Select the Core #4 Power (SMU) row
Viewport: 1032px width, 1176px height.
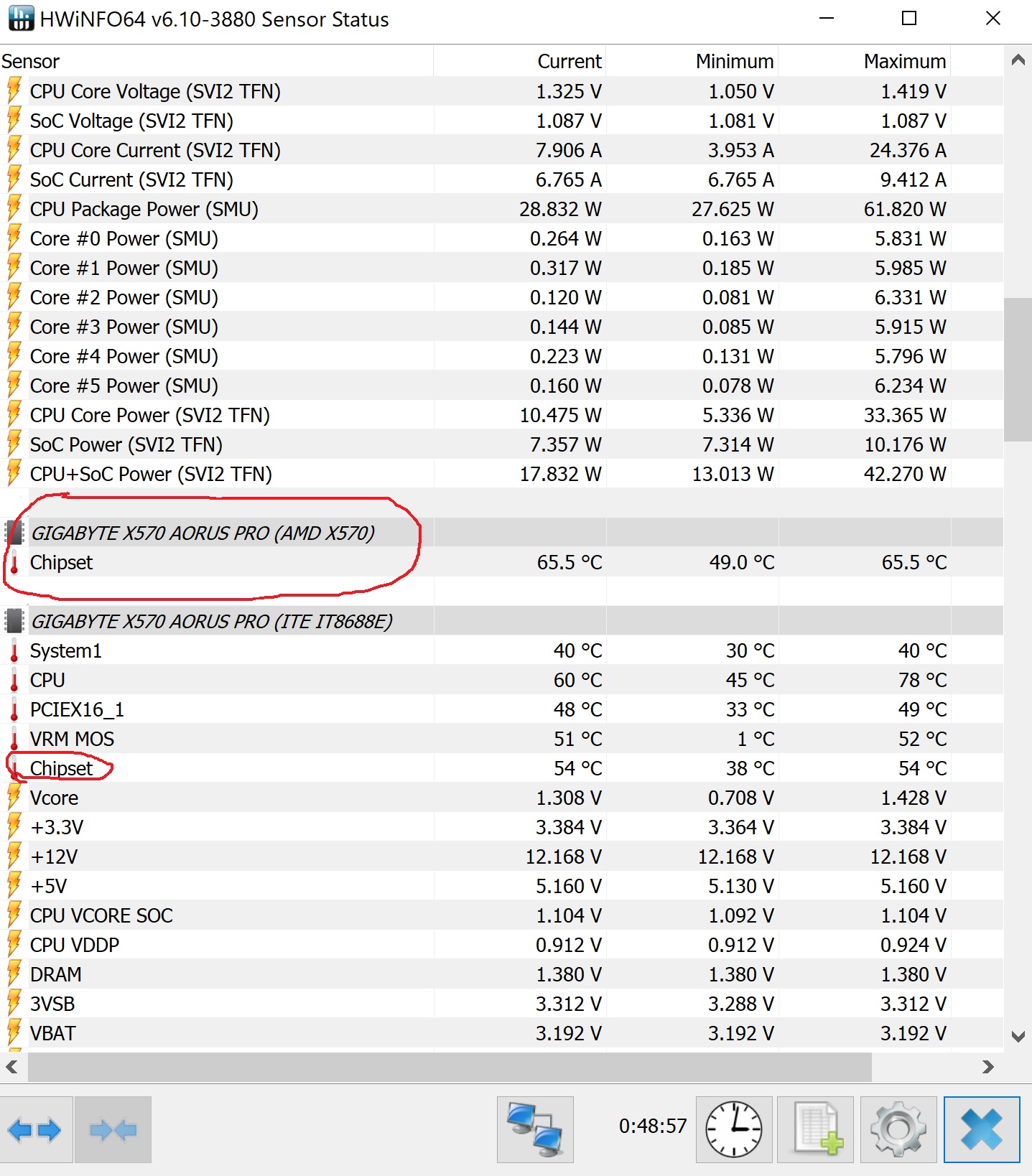tap(501, 356)
